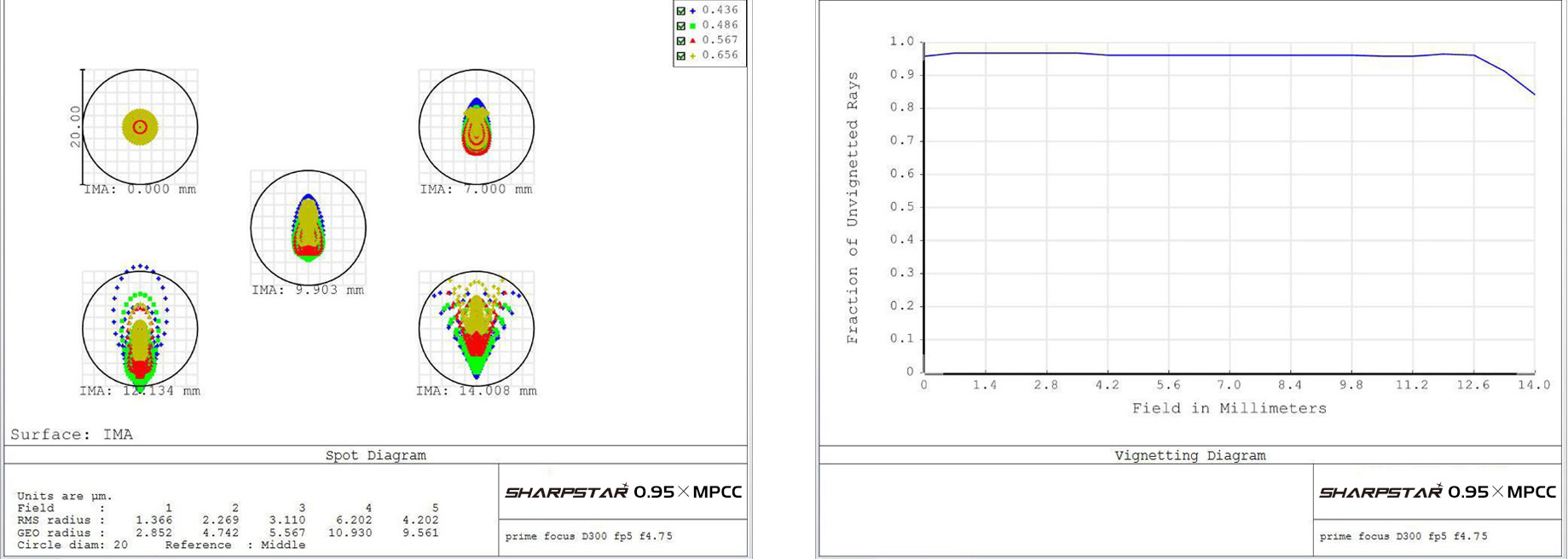Select the IMA 14.008 mm spot diagram
1568x559 pixels.
477,329
